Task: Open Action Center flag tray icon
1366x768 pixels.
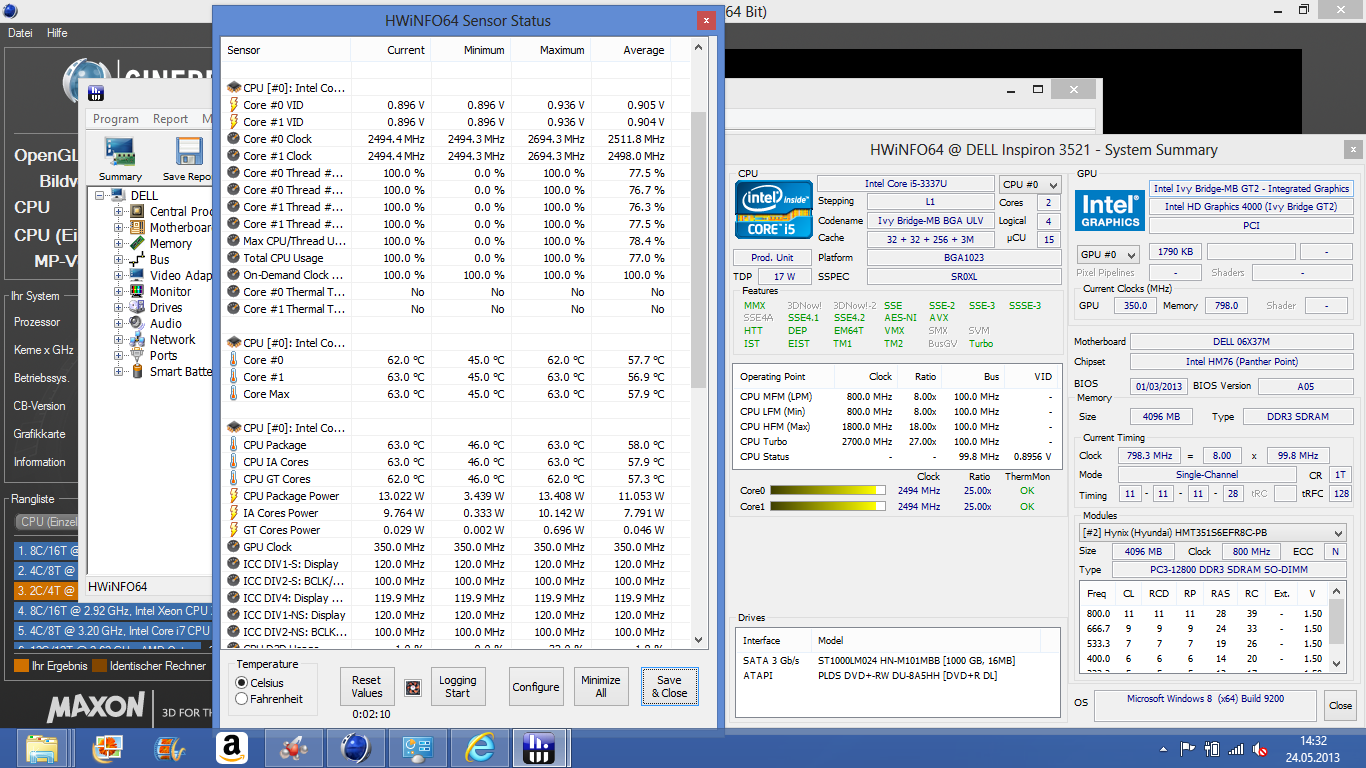Action: coord(1188,748)
